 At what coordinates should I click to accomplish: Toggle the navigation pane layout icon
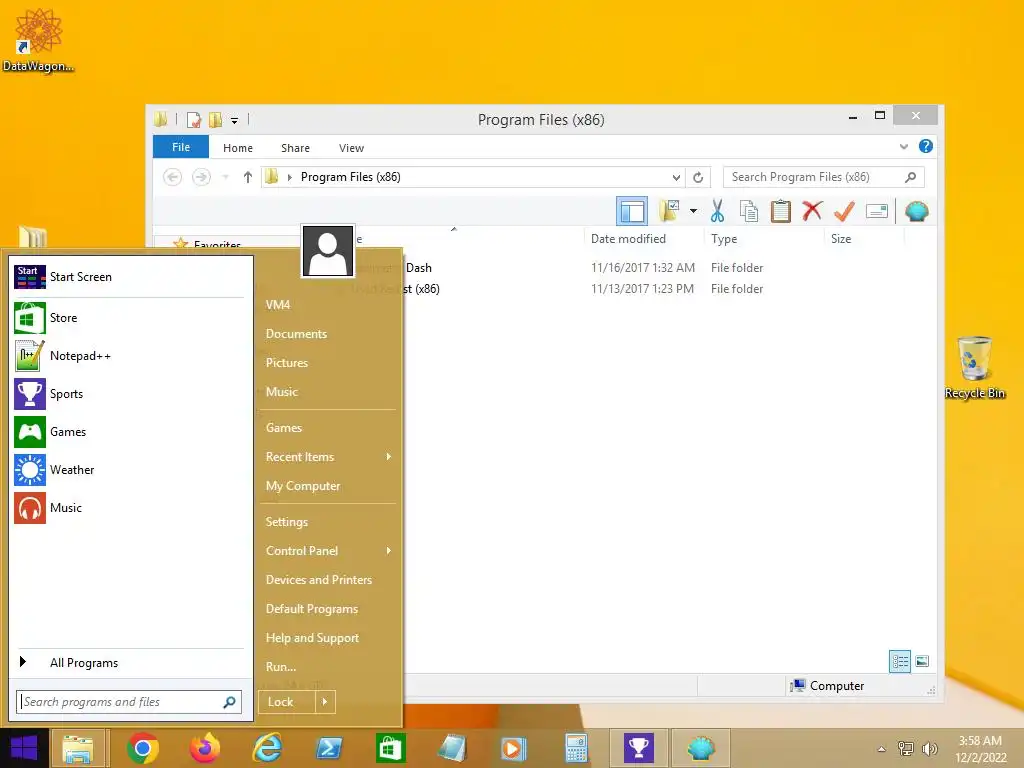tap(632, 211)
